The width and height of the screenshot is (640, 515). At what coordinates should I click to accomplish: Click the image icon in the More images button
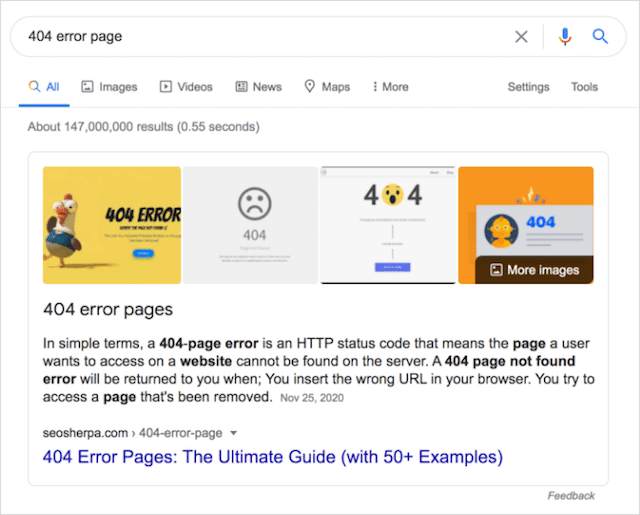tap(494, 270)
